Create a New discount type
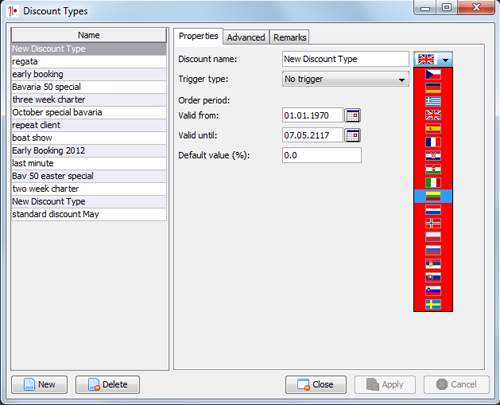500x405 pixels. pyautogui.click(x=40, y=385)
